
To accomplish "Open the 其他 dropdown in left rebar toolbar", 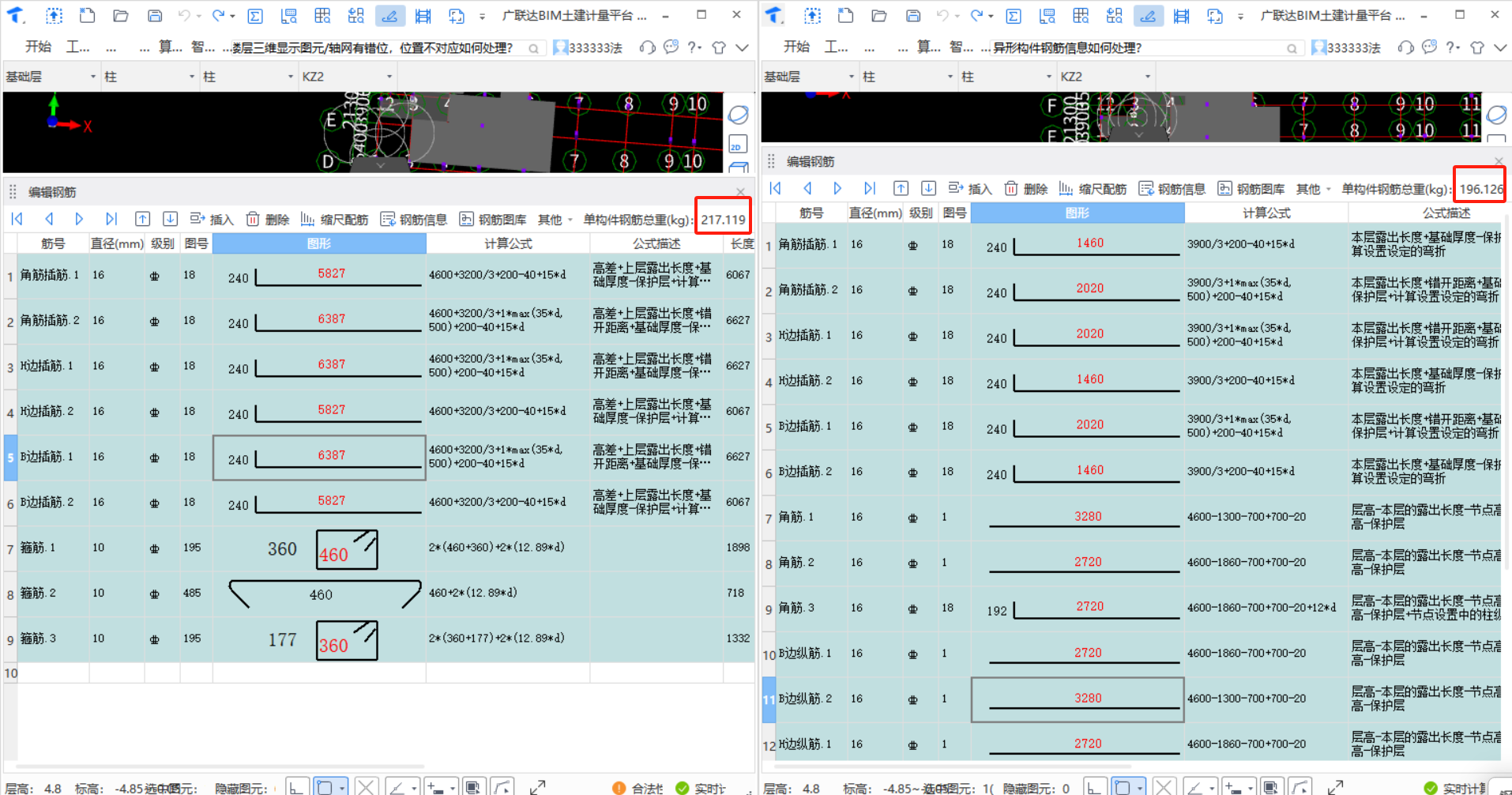I will [555, 220].
